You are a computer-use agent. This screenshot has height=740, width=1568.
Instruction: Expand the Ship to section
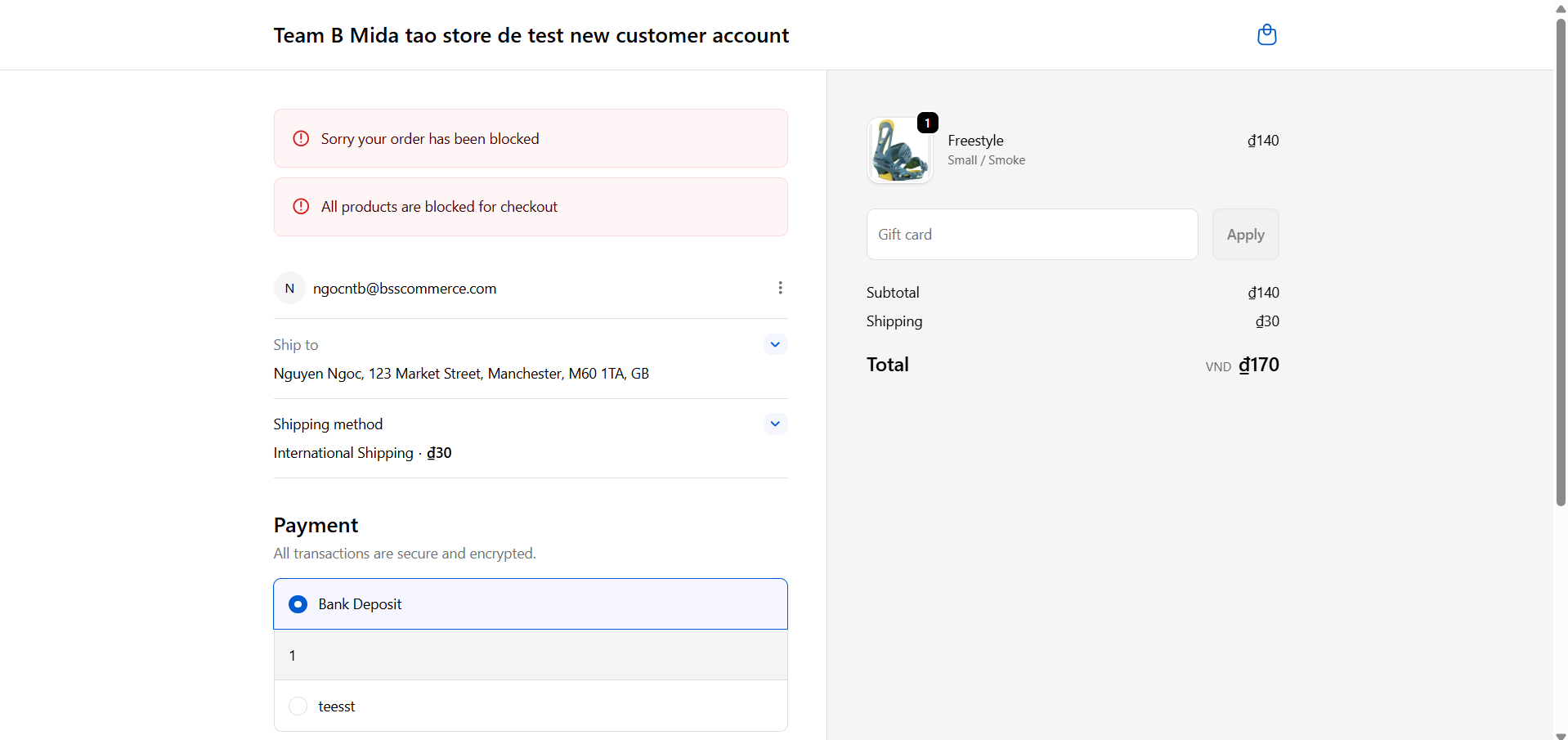pyautogui.click(x=775, y=344)
